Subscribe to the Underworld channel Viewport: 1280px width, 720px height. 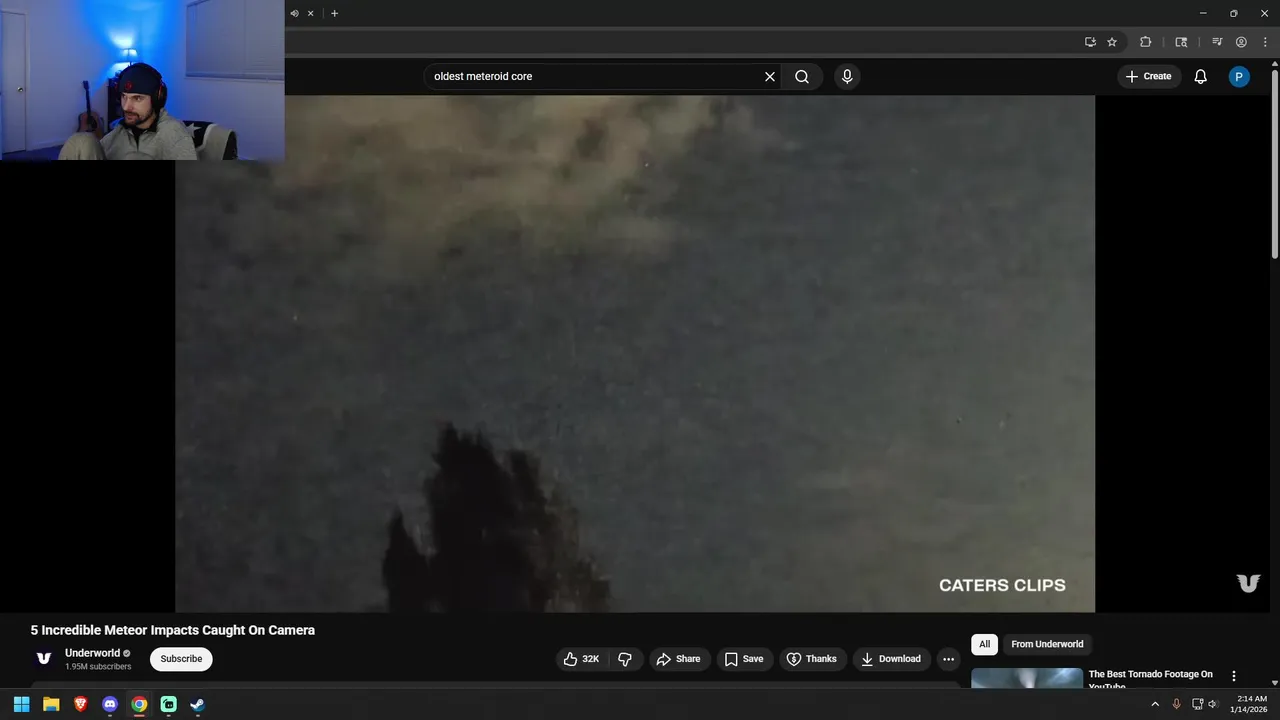coord(181,659)
